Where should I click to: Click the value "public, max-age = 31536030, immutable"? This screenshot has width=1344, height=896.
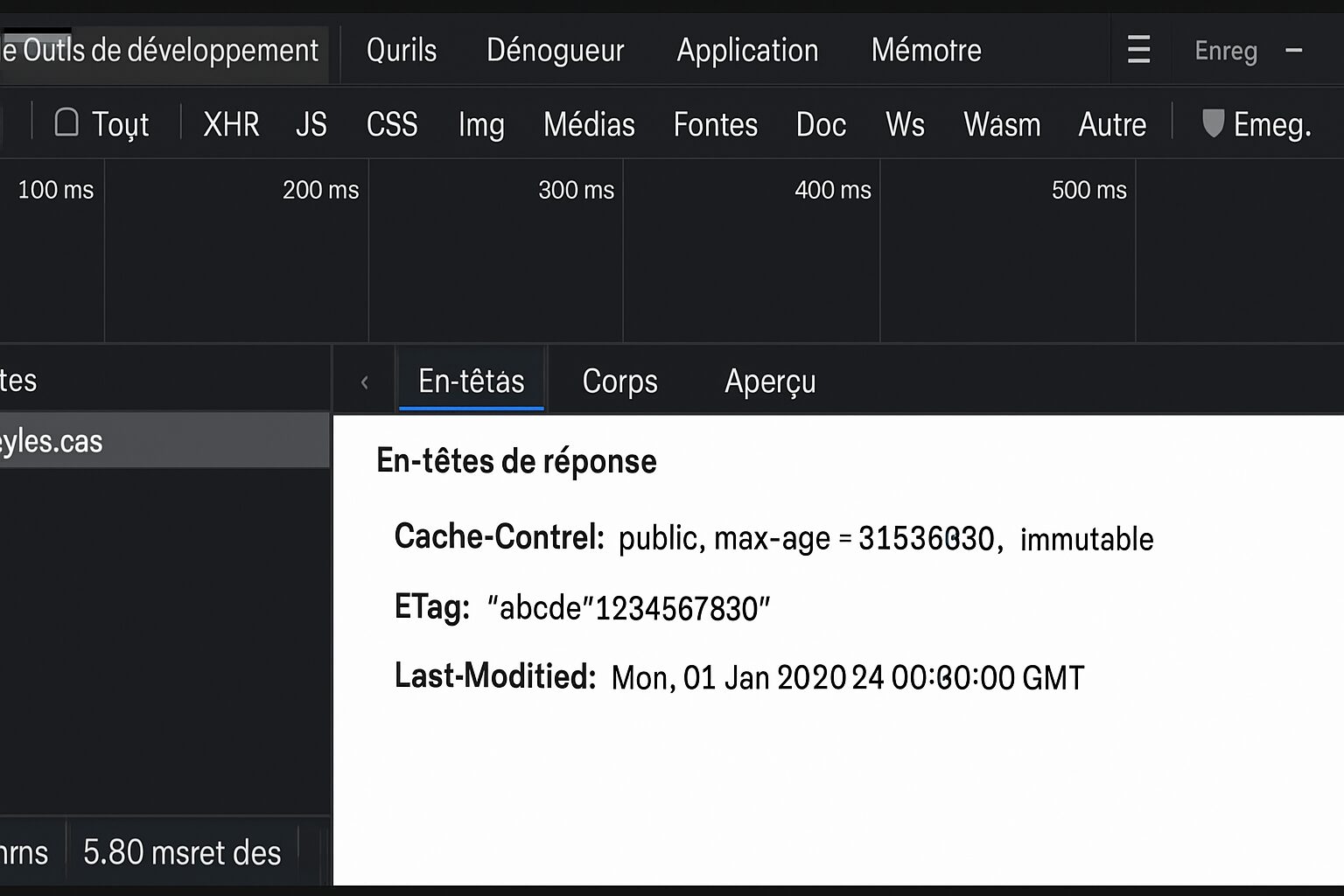coord(885,539)
